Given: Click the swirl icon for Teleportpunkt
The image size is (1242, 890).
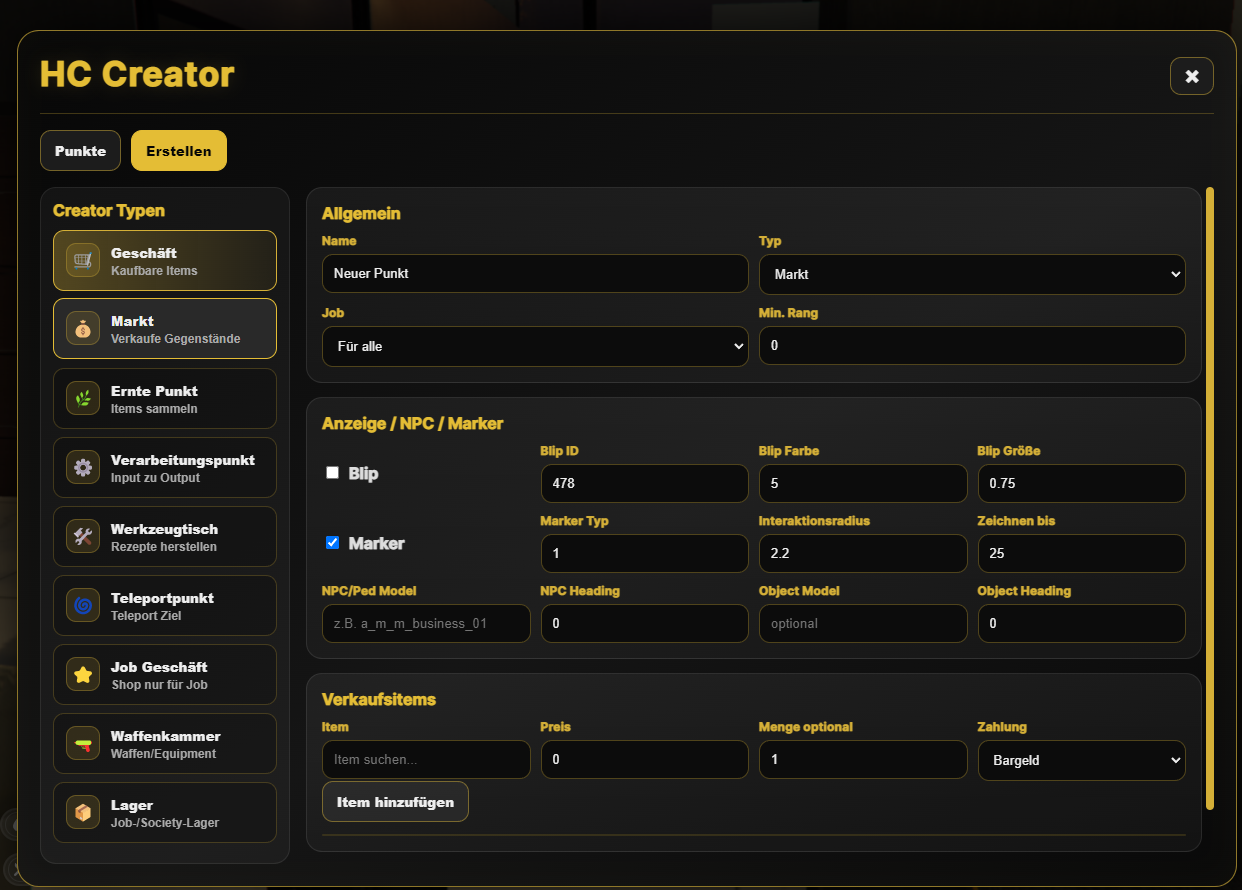Looking at the screenshot, I should point(83,605).
